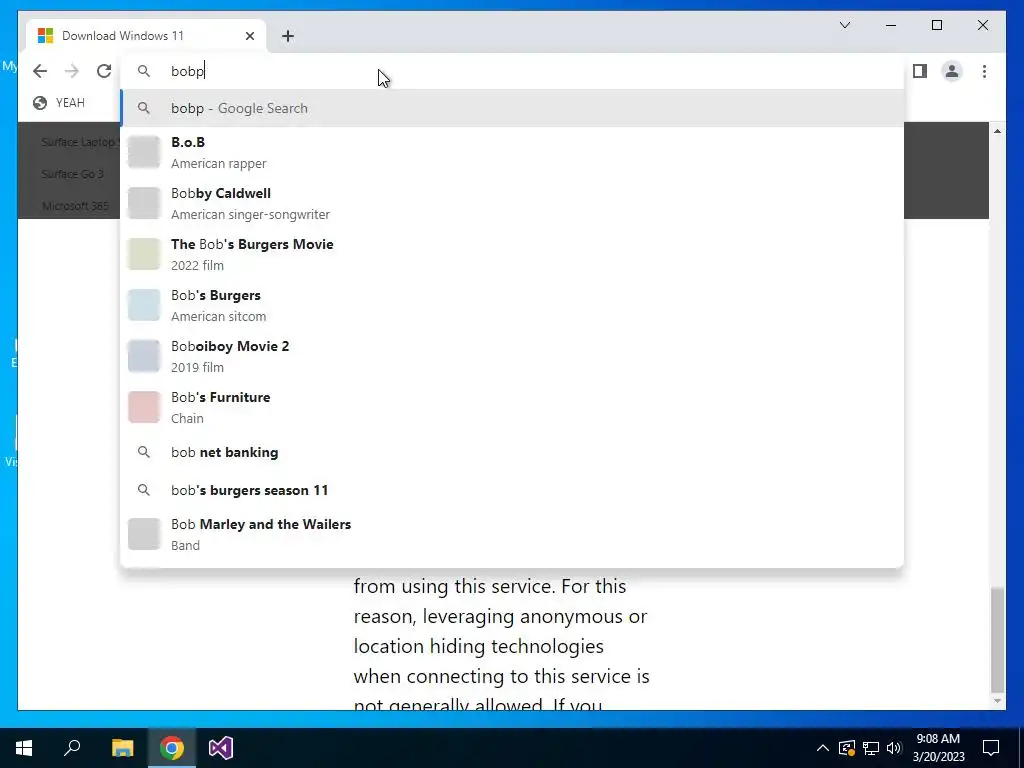Close the Download Windows 11 tab
The width and height of the screenshot is (1024, 768).
[249, 36]
